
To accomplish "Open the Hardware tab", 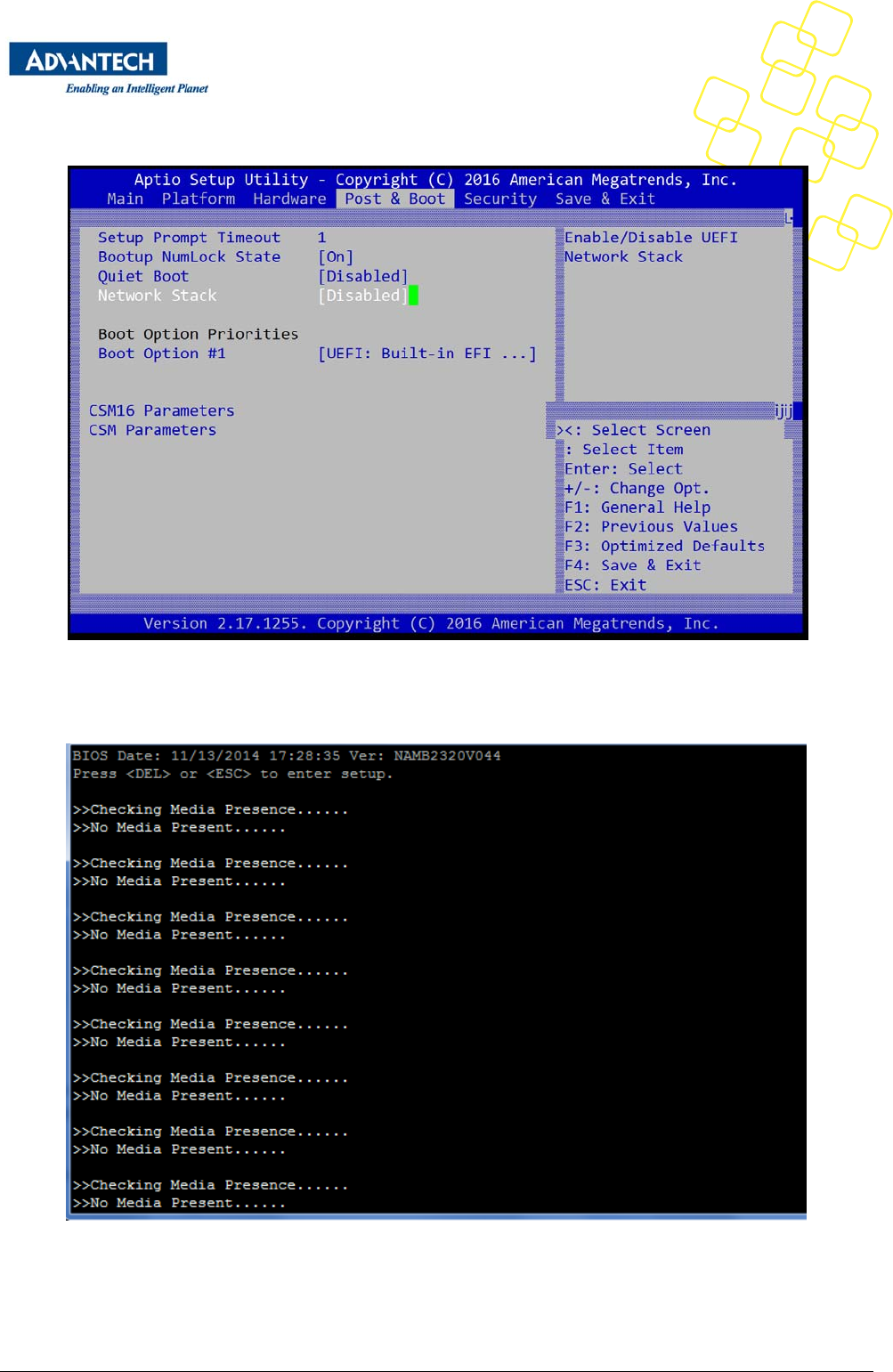I will [289, 199].
